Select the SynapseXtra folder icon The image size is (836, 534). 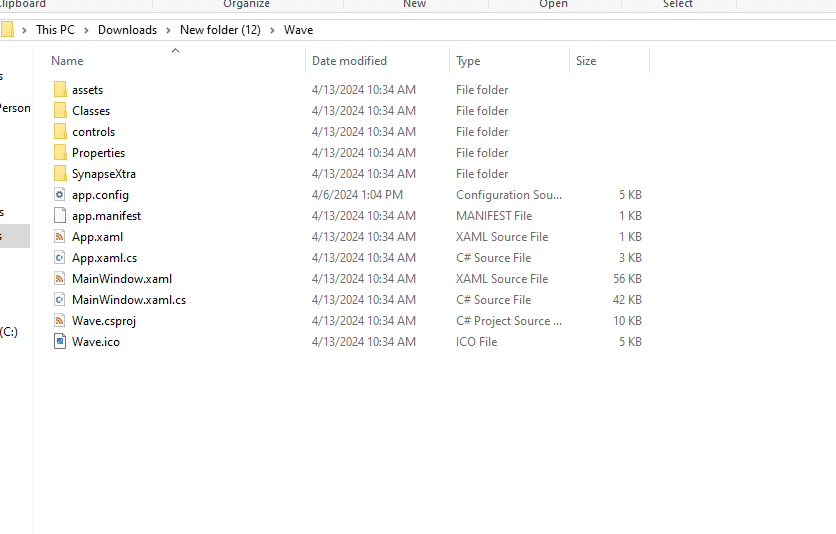(60, 174)
